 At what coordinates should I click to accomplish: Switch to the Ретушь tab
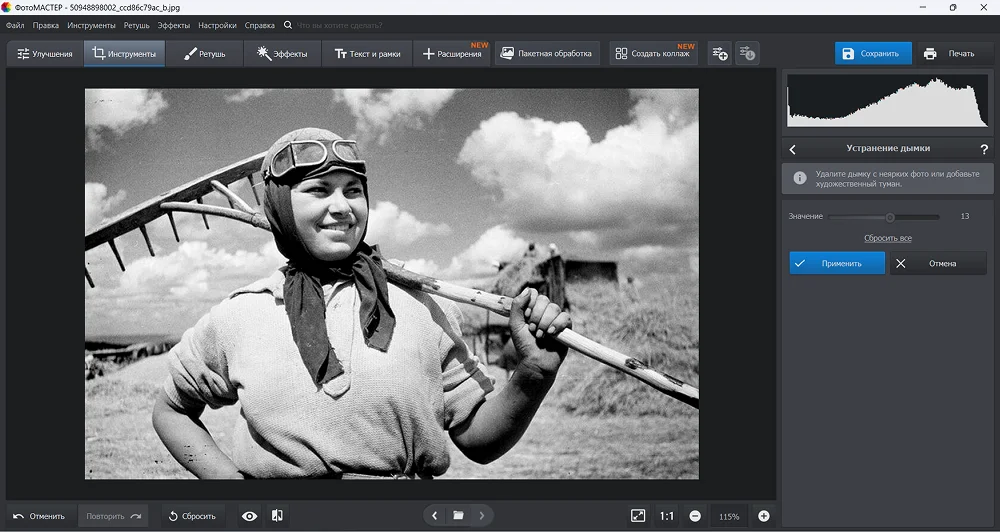[x=204, y=54]
